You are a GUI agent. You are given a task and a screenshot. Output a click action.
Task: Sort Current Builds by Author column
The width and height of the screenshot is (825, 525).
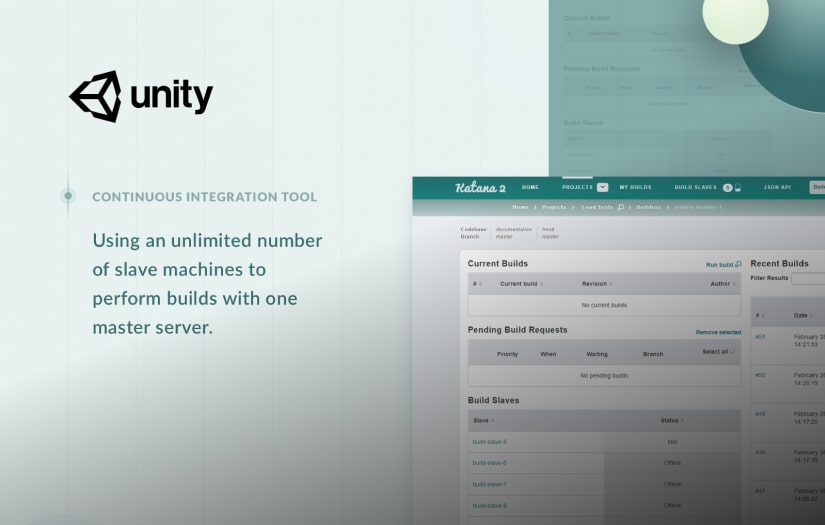click(722, 284)
